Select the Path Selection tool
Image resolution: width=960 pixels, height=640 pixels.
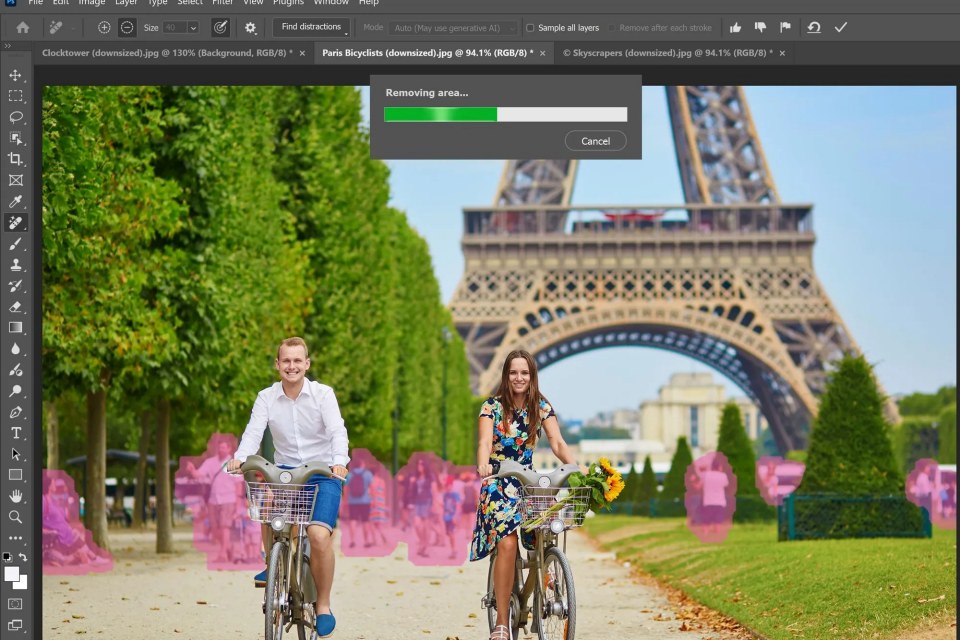point(16,454)
